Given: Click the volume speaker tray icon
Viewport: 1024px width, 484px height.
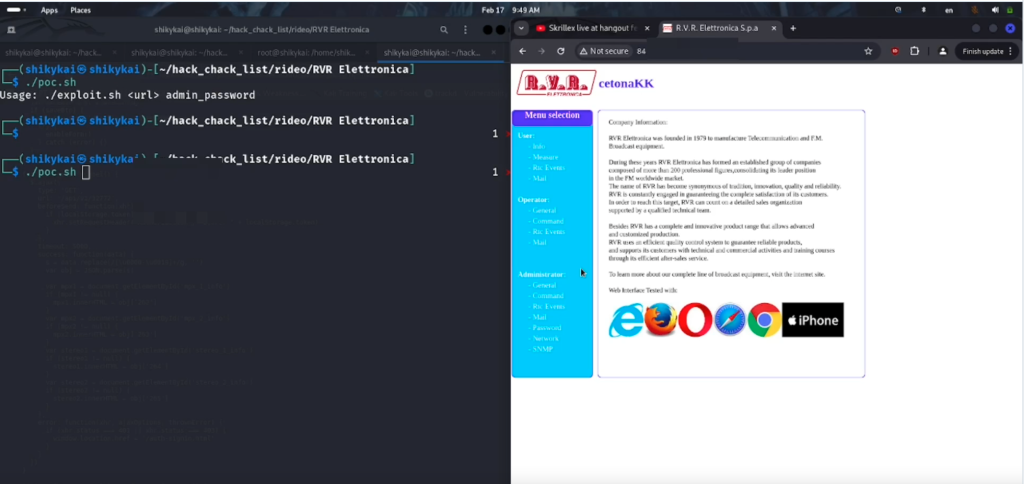Looking at the screenshot, I should [995, 10].
